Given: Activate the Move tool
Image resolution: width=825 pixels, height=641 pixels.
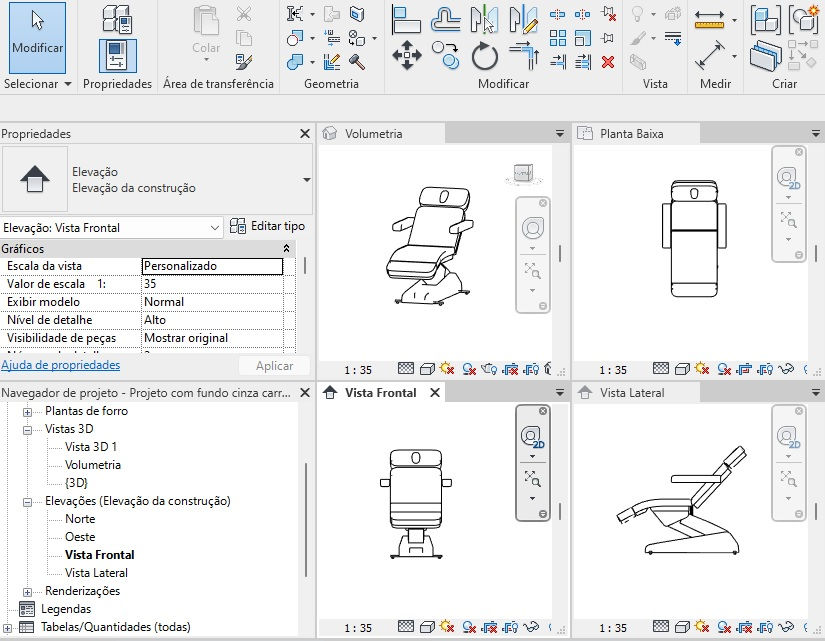Looking at the screenshot, I should tap(407, 55).
